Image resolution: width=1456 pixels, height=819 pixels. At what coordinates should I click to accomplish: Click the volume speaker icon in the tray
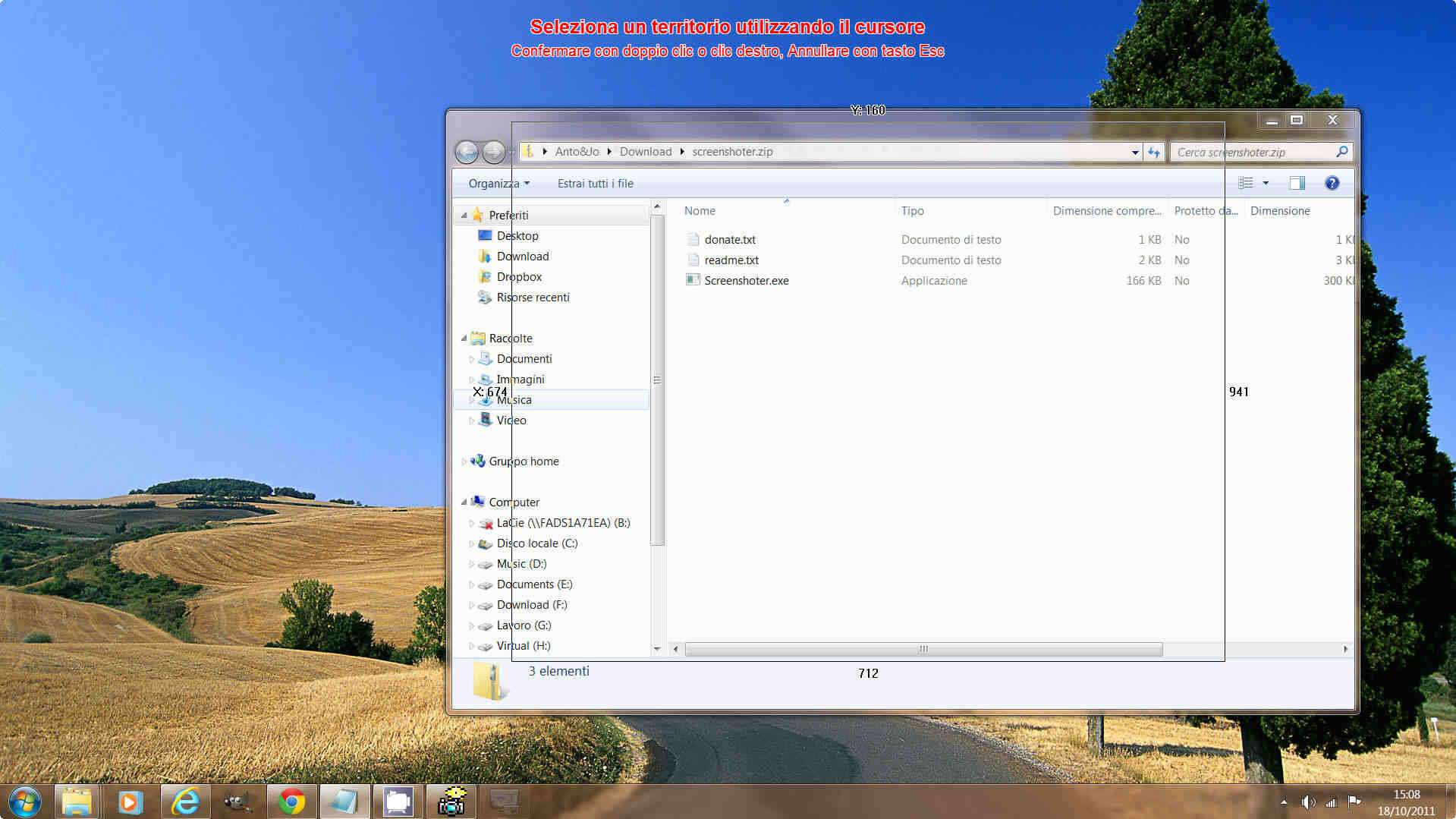(1308, 802)
